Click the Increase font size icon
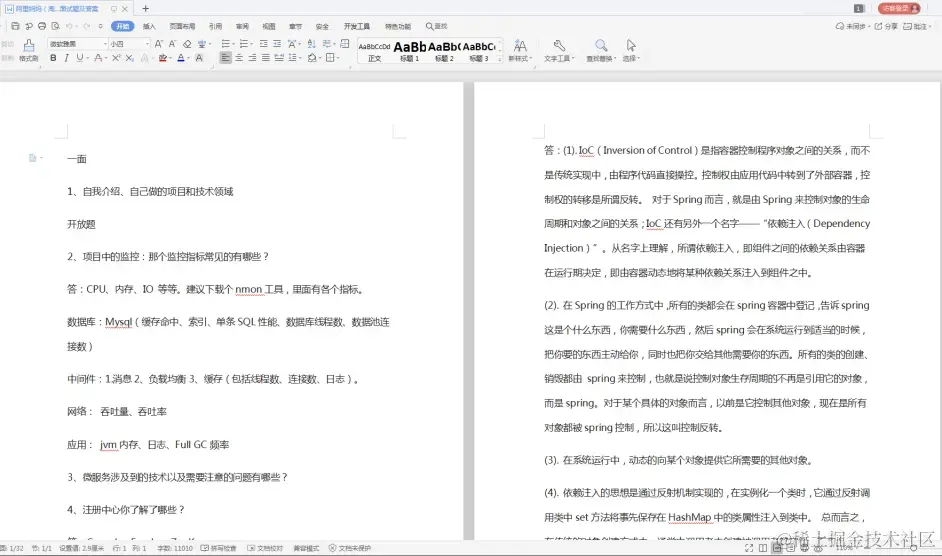The image size is (942, 556). (x=158, y=44)
